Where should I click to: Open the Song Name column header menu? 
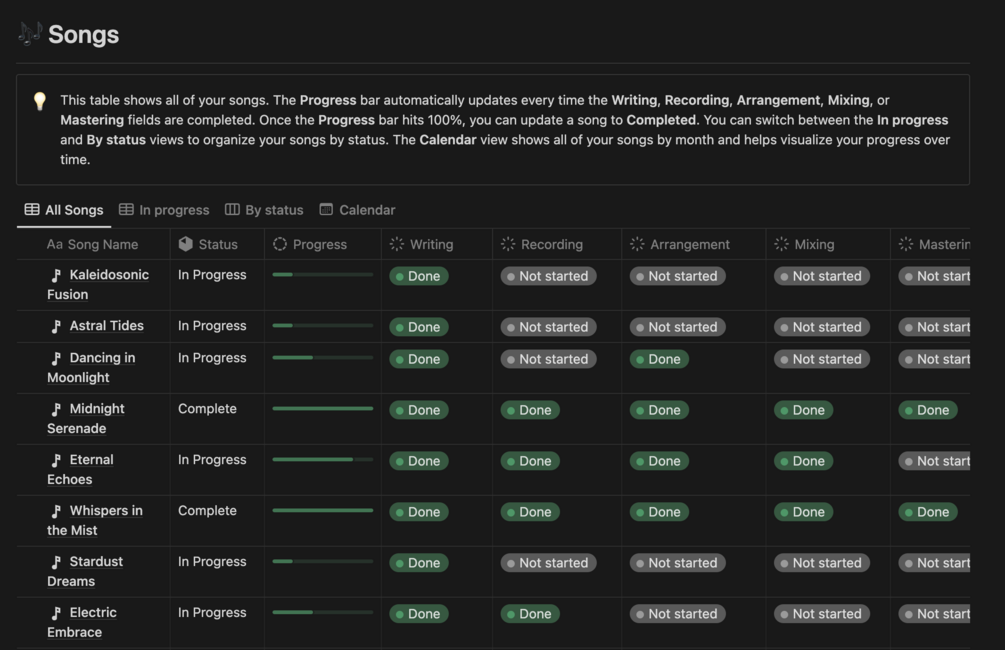pyautogui.click(x=93, y=244)
